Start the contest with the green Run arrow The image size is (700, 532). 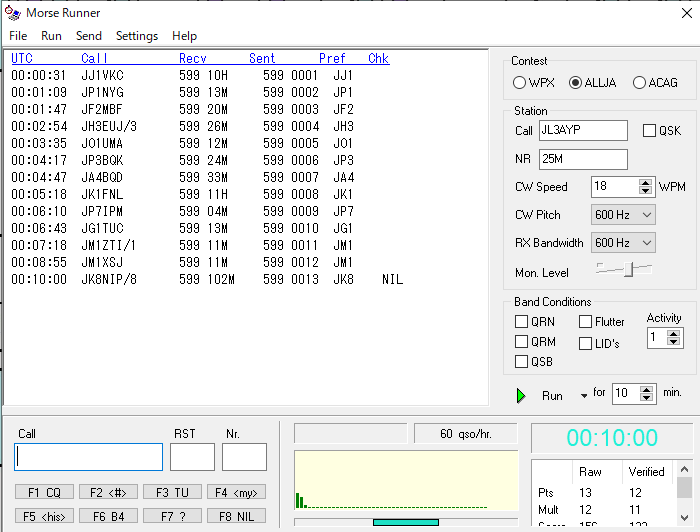point(521,395)
